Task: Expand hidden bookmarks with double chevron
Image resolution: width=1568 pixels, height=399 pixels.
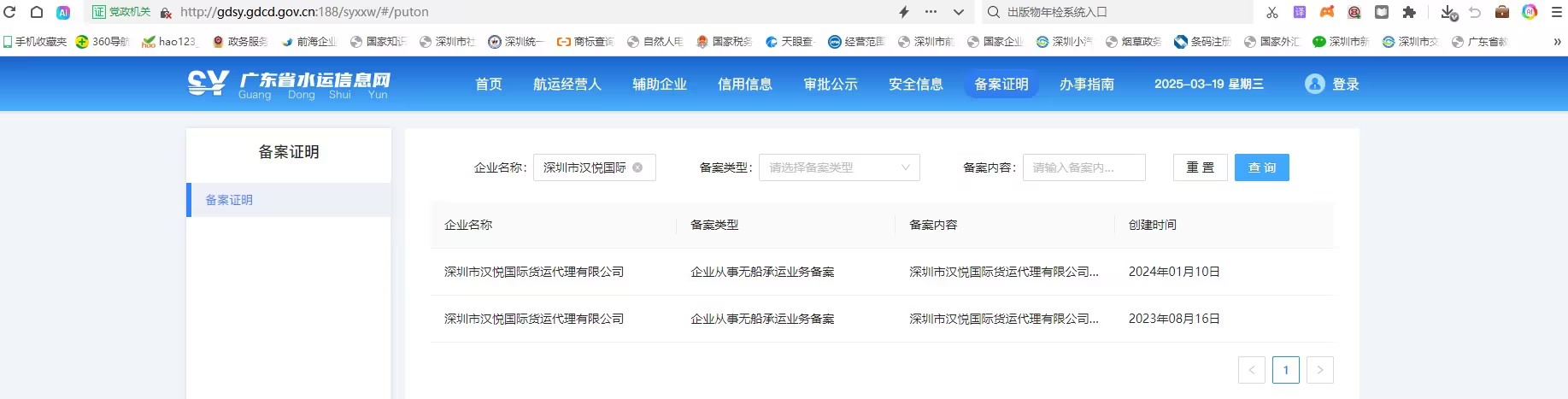Action: point(1557,41)
